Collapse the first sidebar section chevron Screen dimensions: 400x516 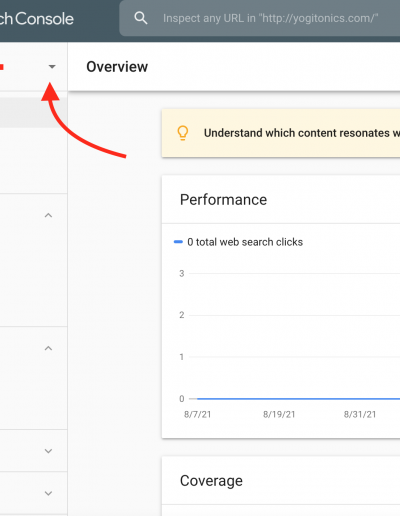(x=48, y=215)
